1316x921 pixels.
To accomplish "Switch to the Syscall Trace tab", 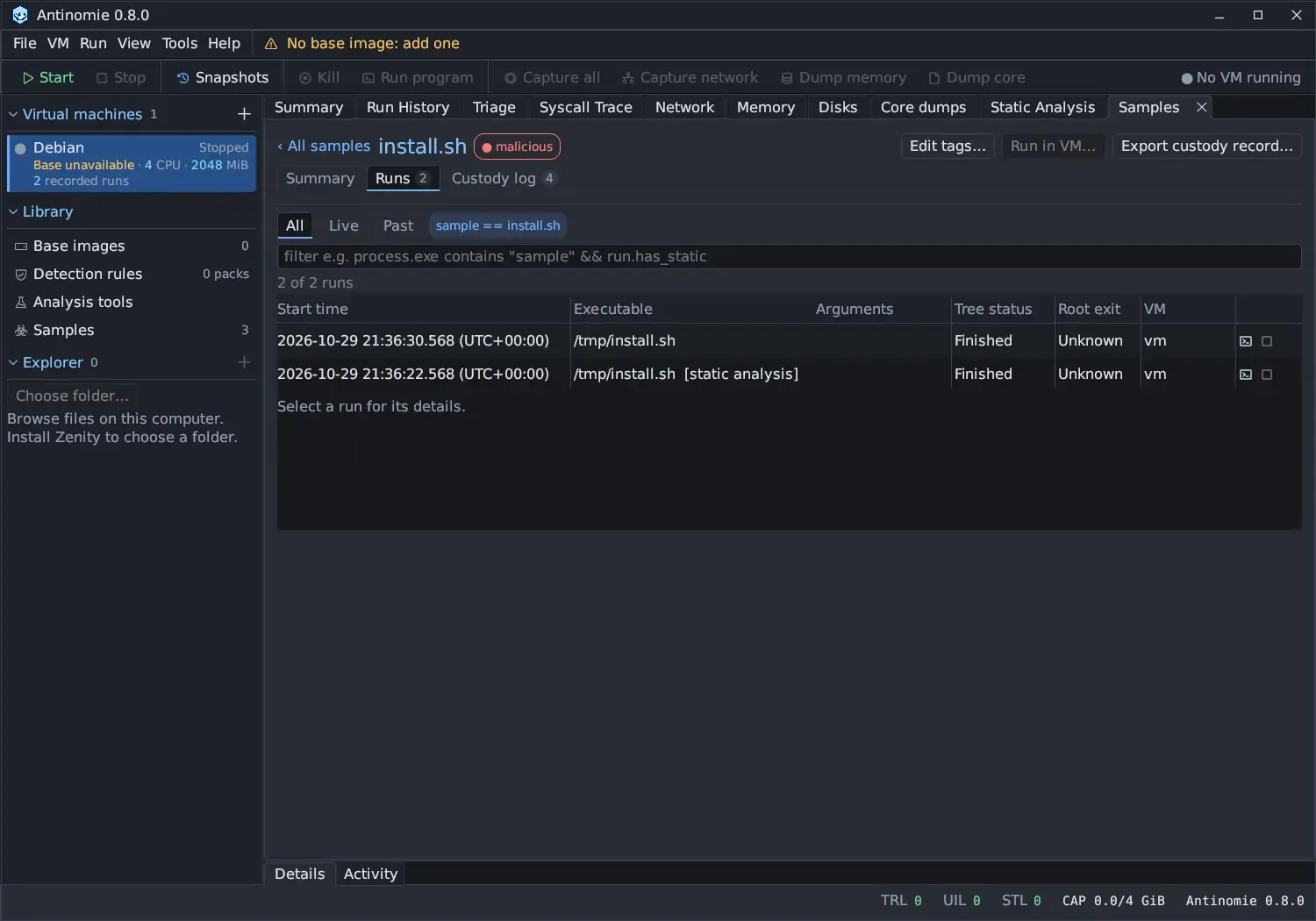I will click(585, 107).
